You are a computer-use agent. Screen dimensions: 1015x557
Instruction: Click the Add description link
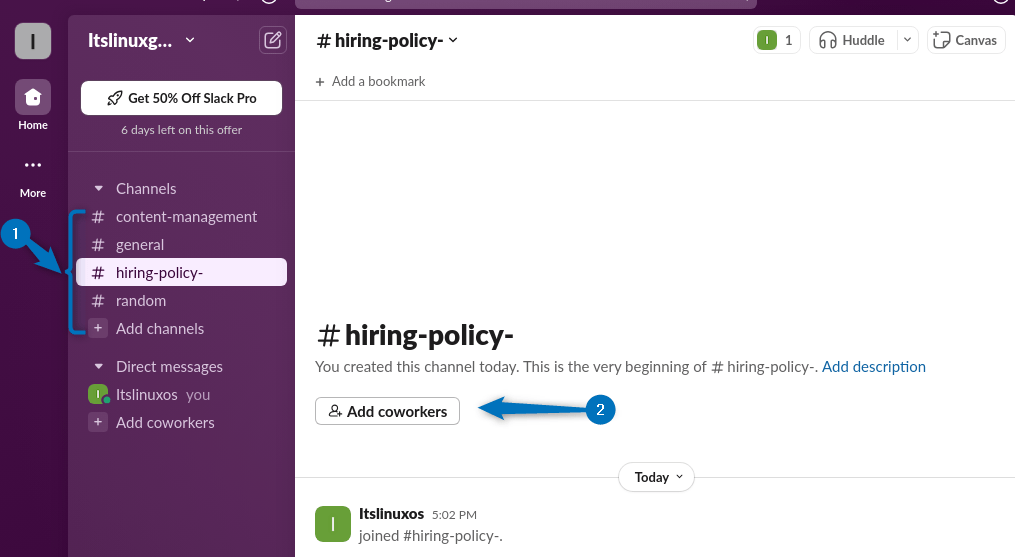click(x=873, y=367)
